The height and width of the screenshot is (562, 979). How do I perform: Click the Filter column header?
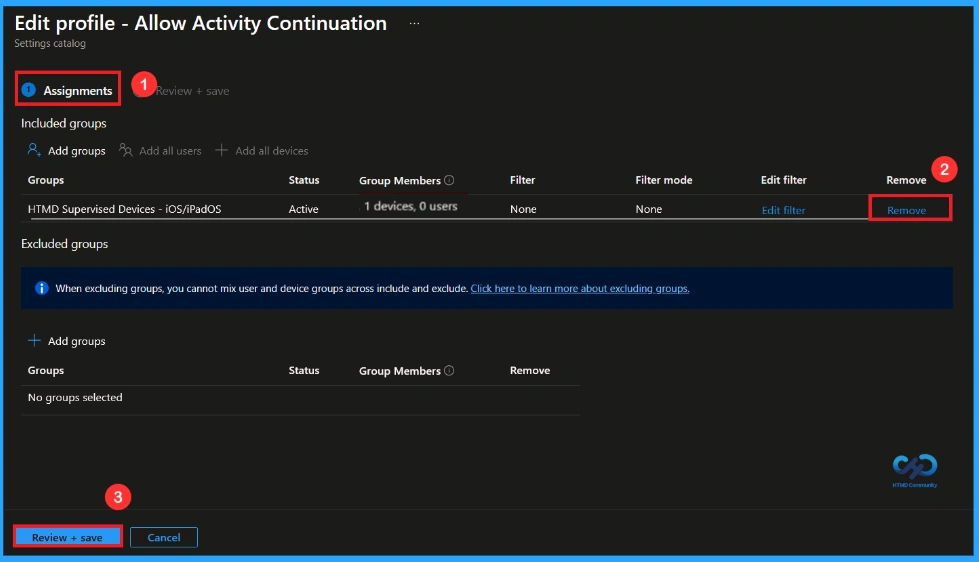coord(522,180)
